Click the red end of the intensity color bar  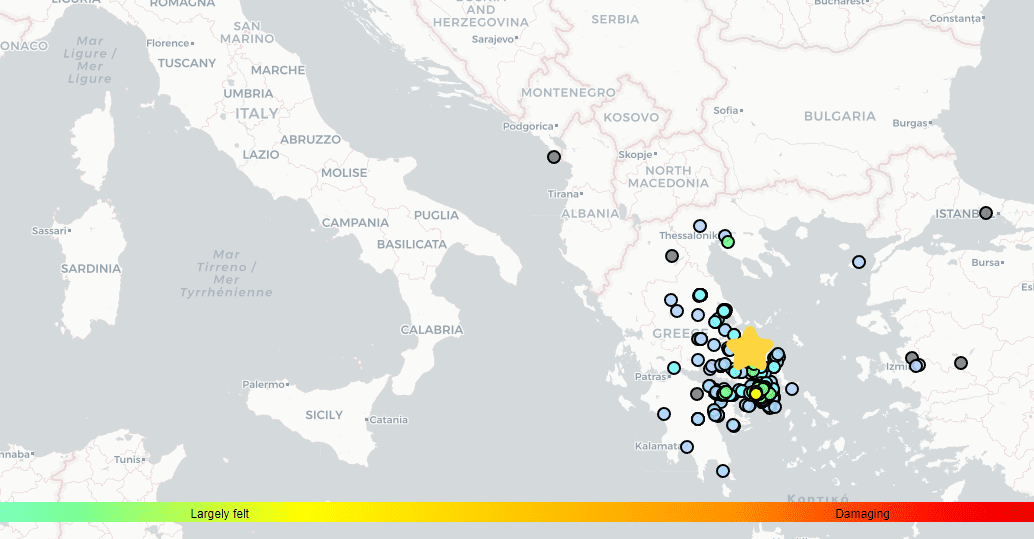tap(1020, 512)
